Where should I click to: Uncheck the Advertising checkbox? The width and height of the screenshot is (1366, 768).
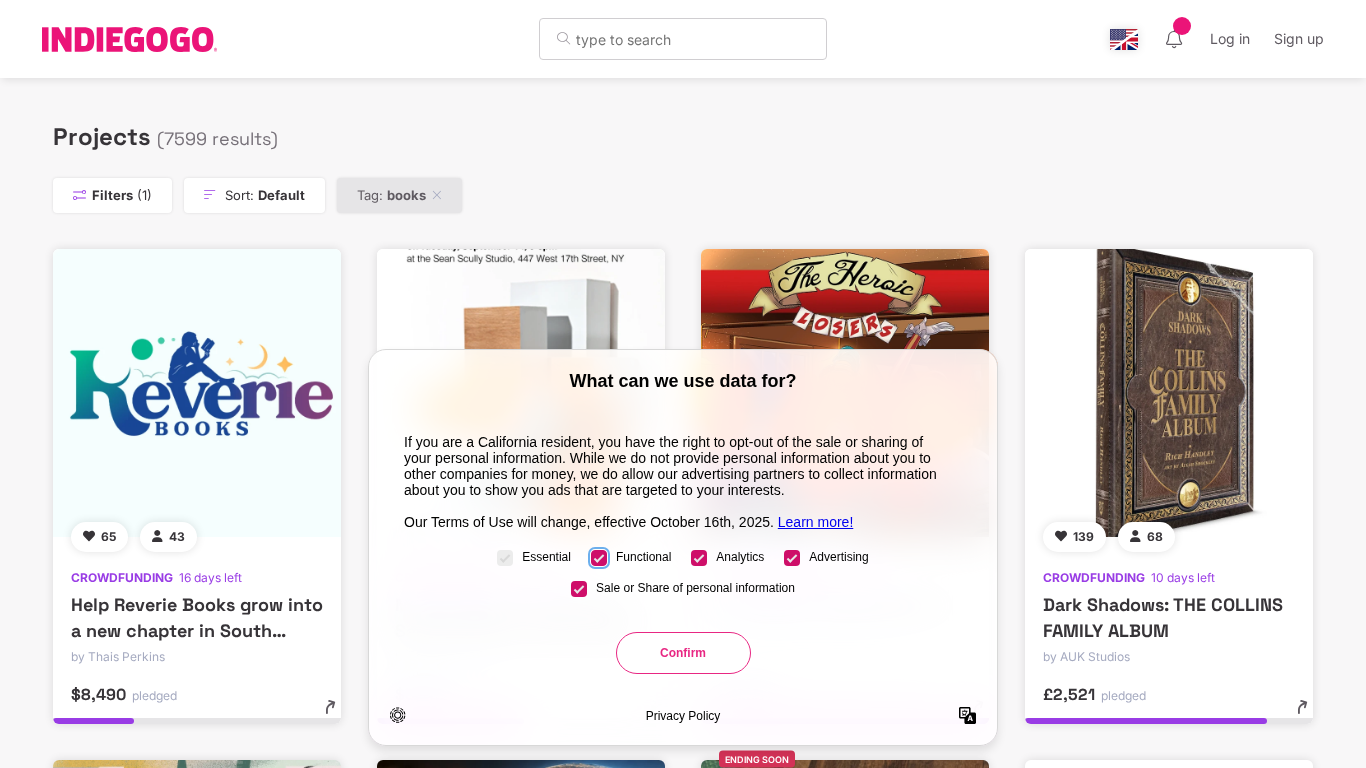(x=792, y=558)
